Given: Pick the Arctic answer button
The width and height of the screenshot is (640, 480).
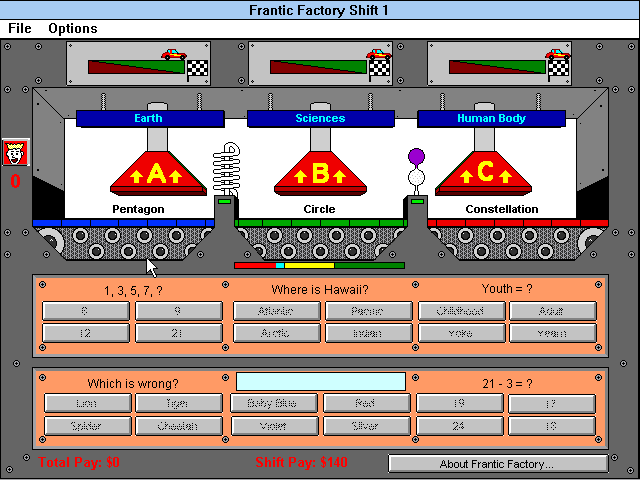Looking at the screenshot, I should [x=276, y=333].
